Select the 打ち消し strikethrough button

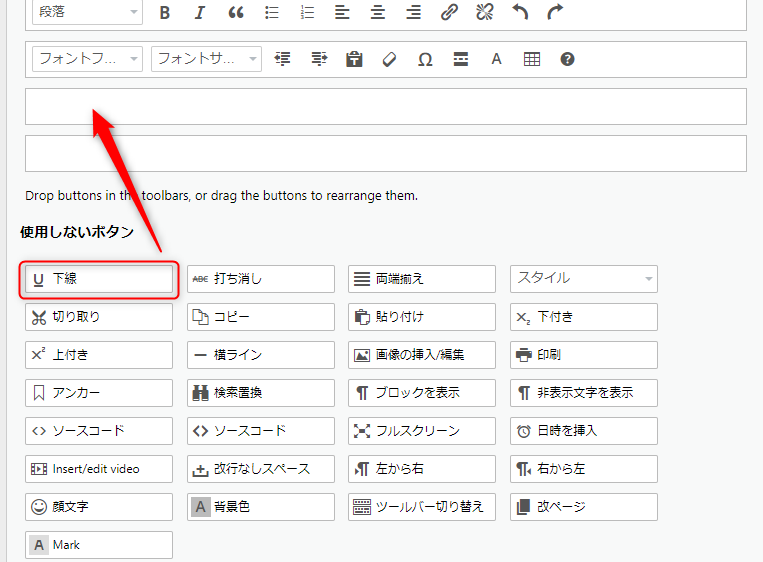261,279
